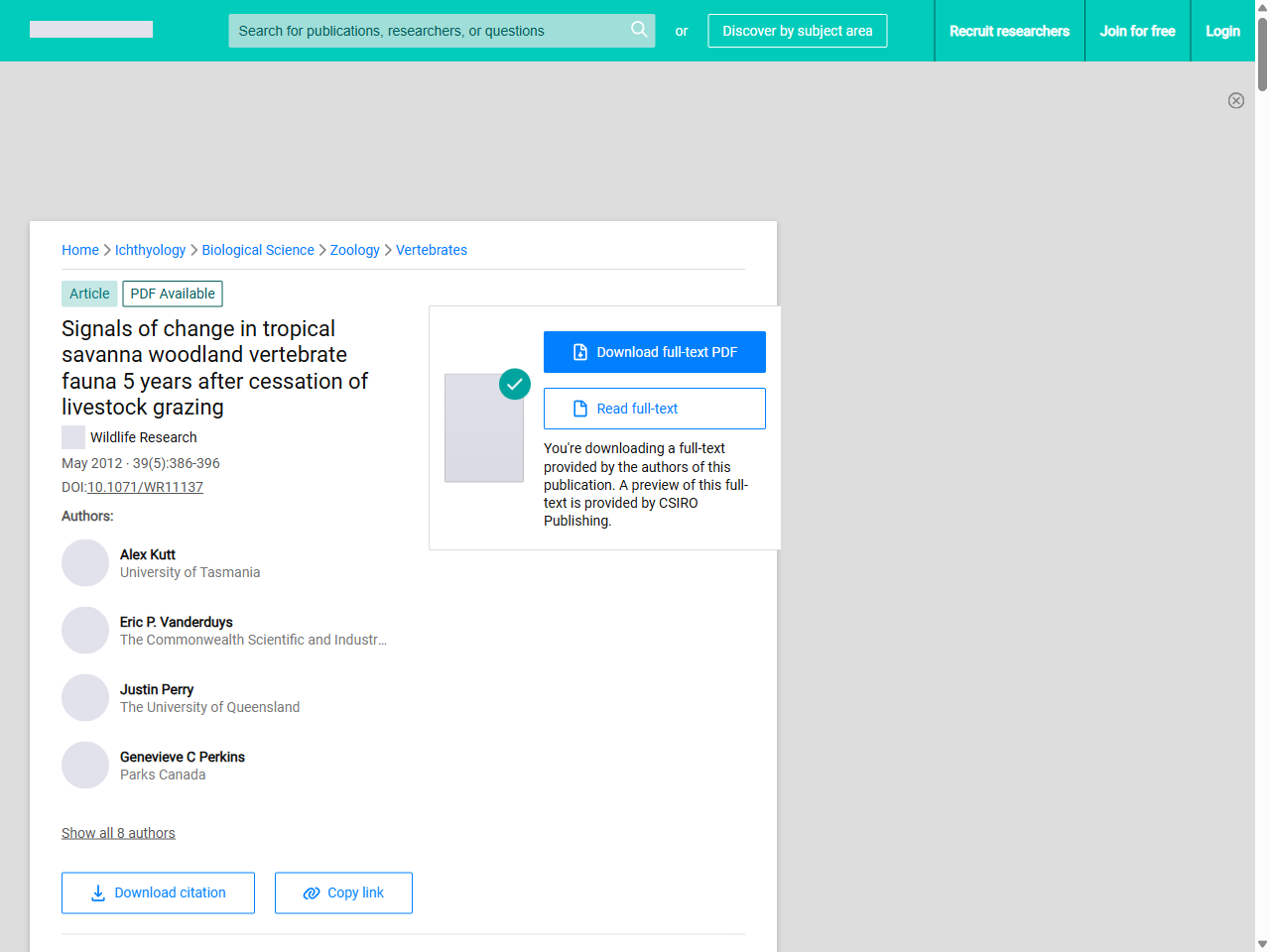This screenshot has width=1270, height=952.
Task: Click the Download citation button
Action: (x=158, y=892)
